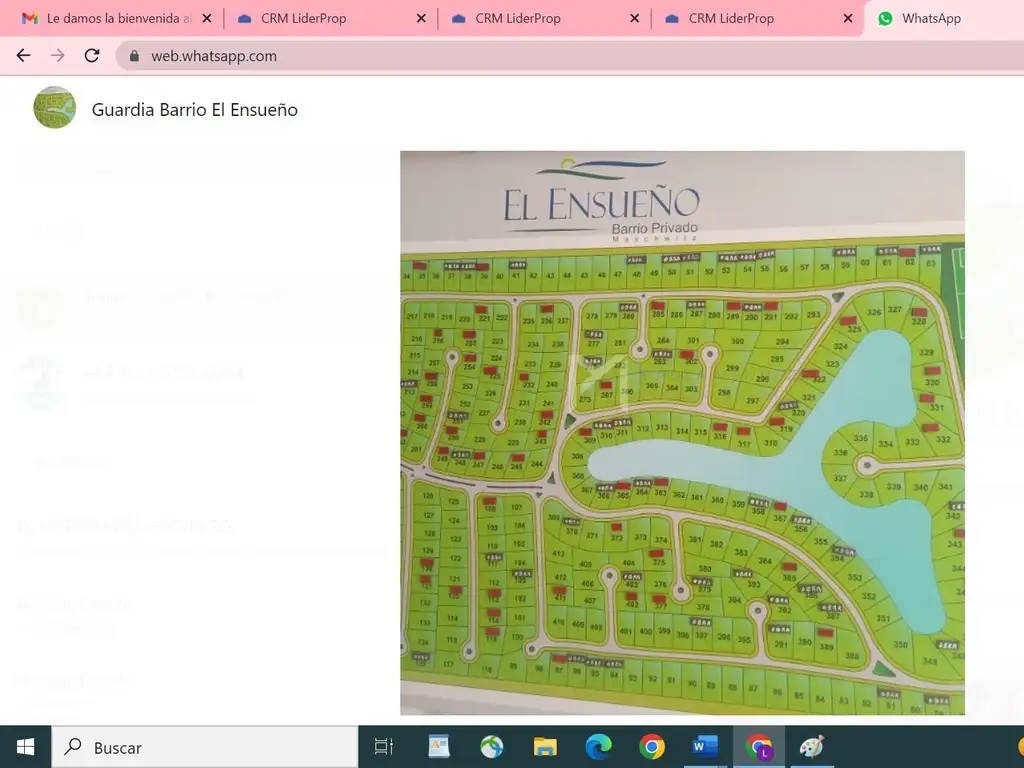Click the Guardia Barrio El Ensueño chat title

(x=194, y=110)
